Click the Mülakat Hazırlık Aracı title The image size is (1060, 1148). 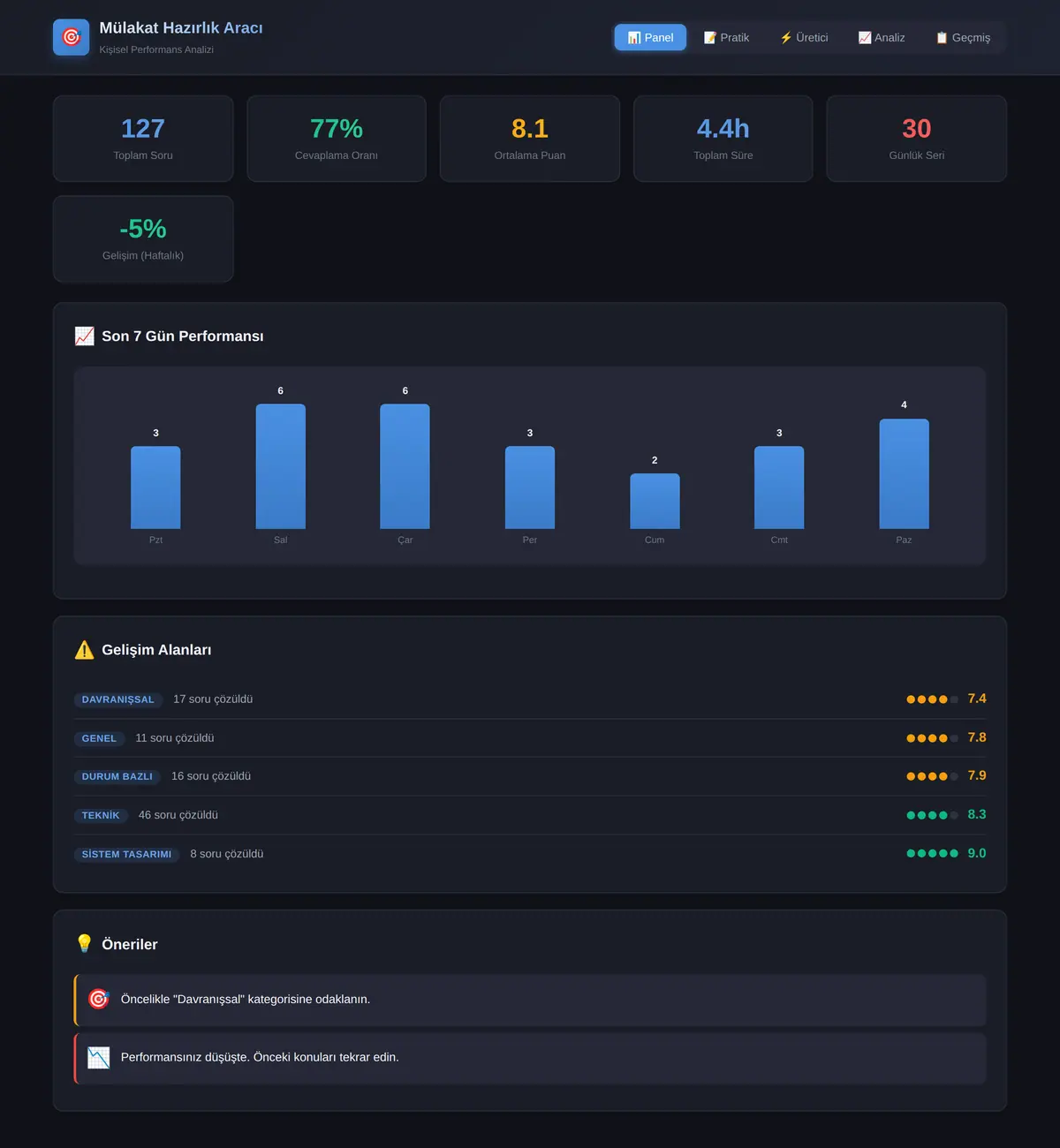click(x=181, y=28)
